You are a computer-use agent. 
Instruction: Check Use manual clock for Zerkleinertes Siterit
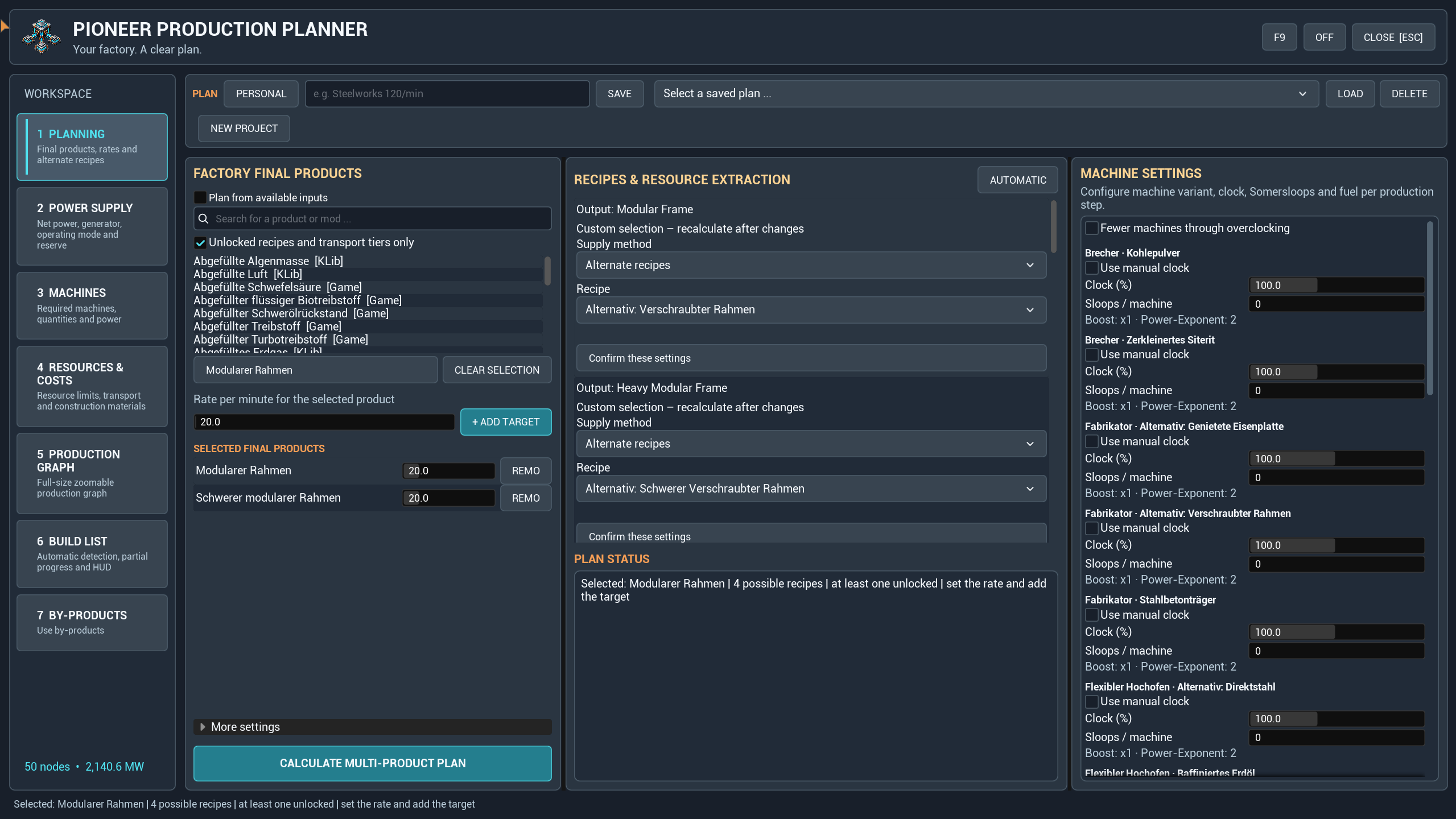pyautogui.click(x=1092, y=354)
